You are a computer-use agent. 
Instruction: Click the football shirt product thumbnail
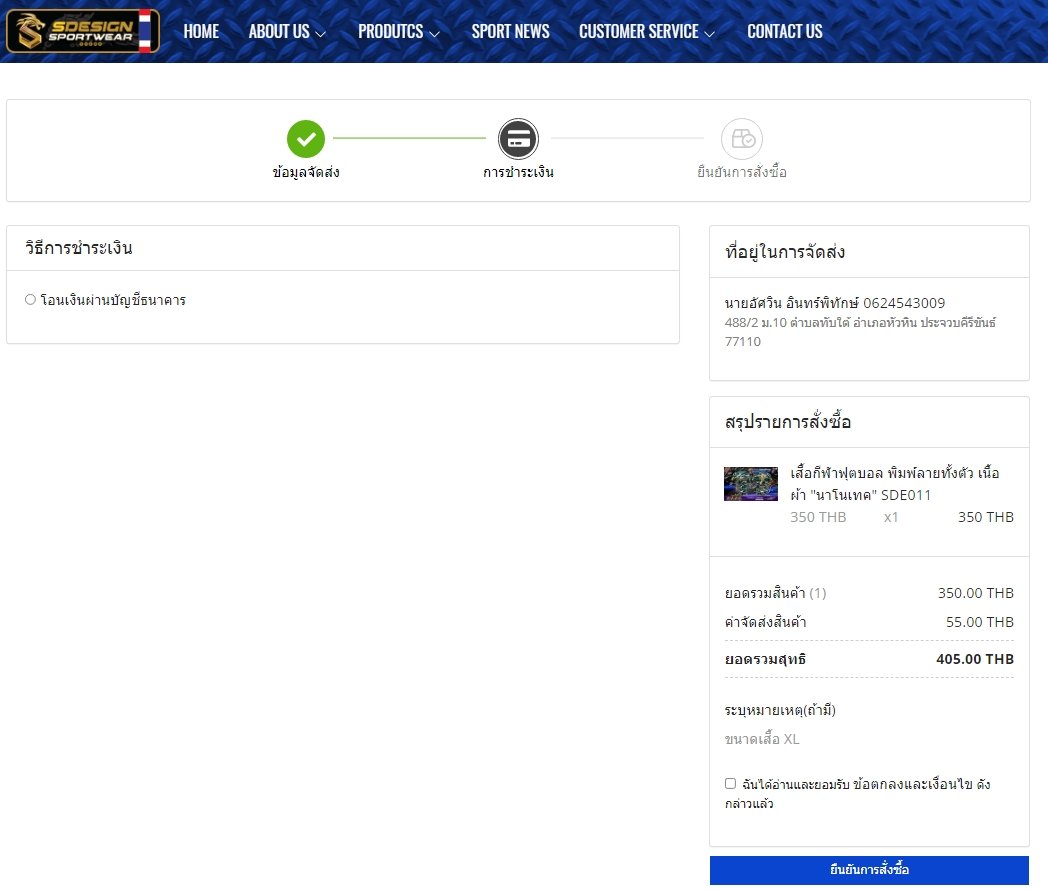[750, 483]
